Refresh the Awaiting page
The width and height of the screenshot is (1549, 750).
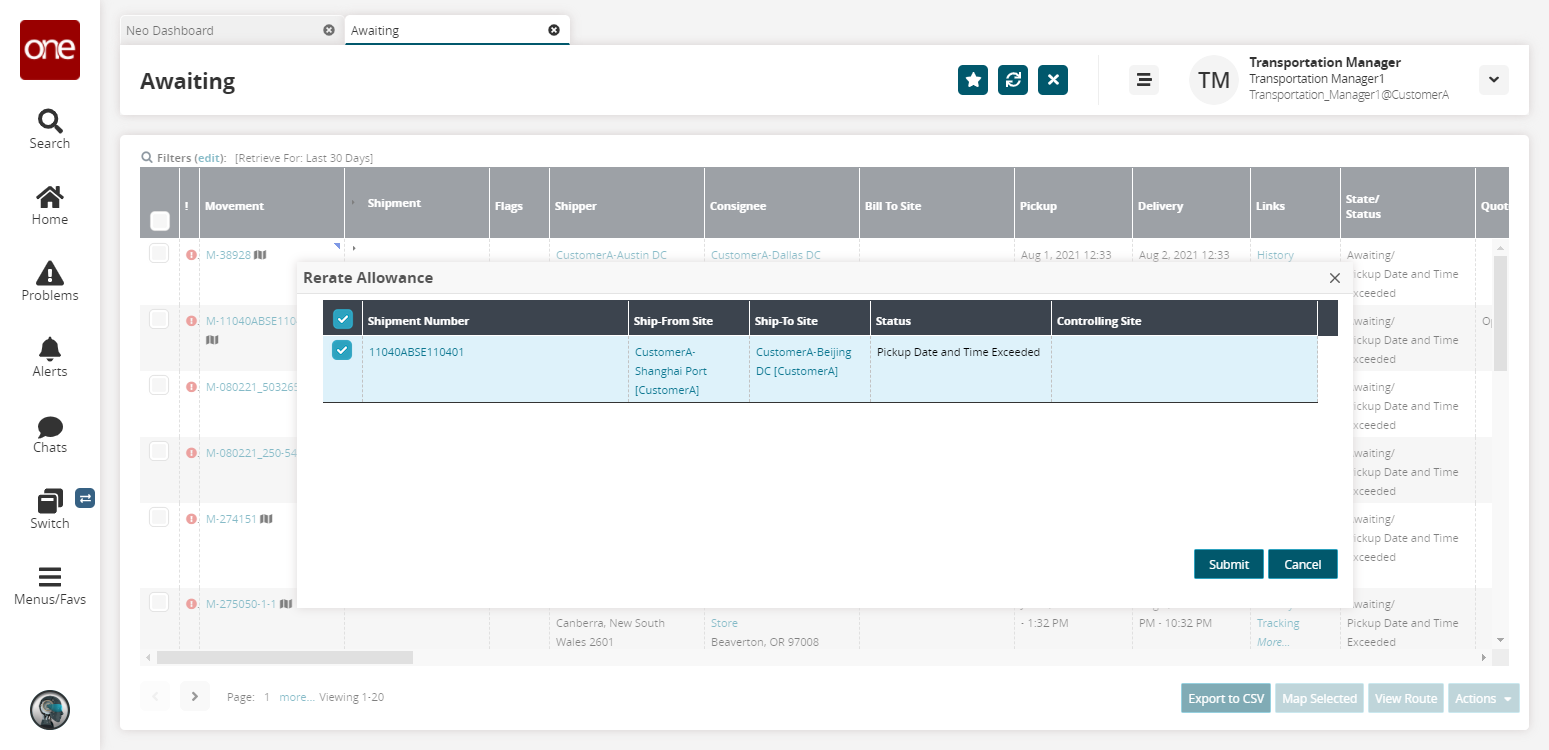[x=1012, y=80]
